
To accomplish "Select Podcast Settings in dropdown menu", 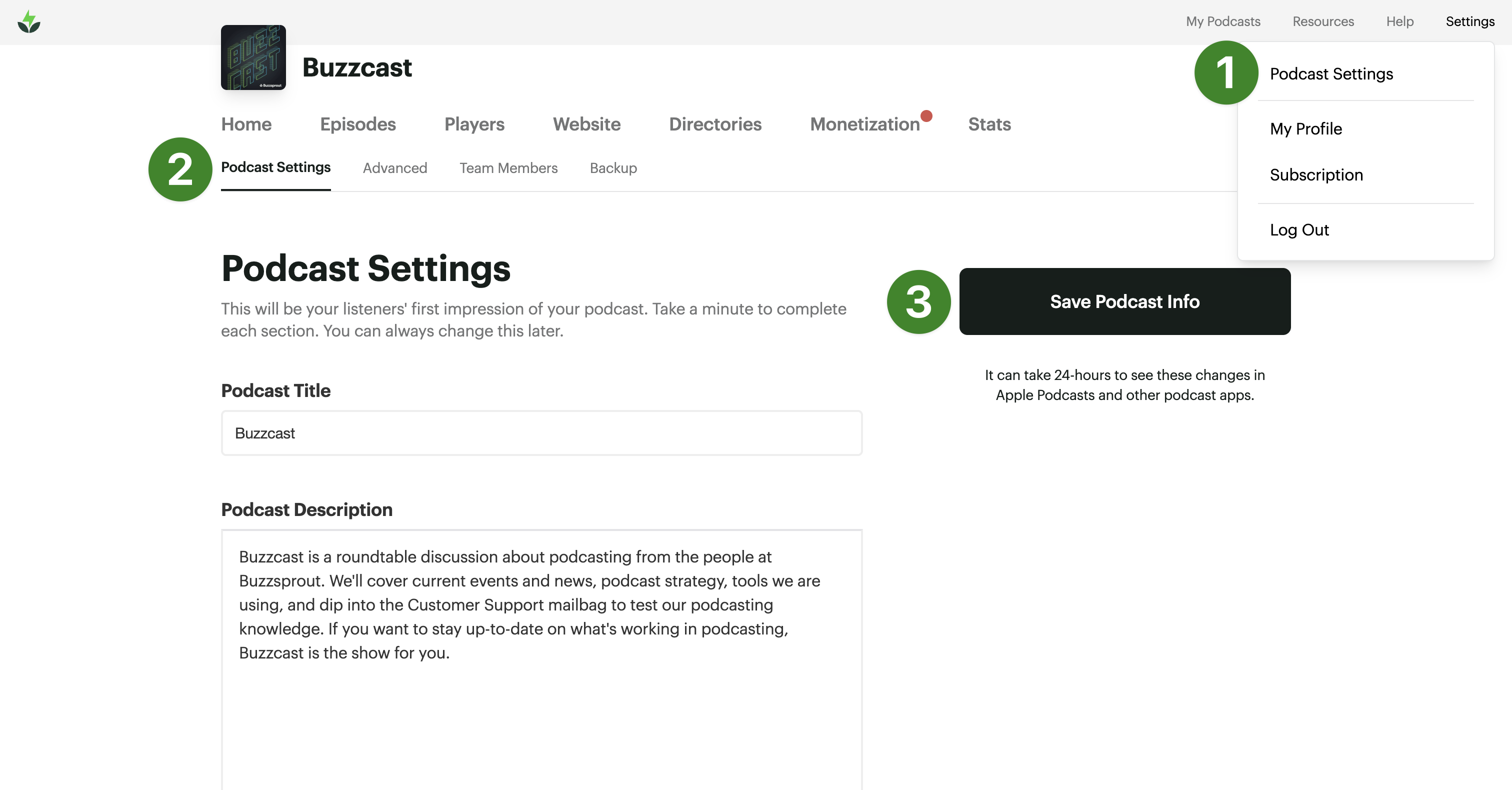I will [1331, 74].
